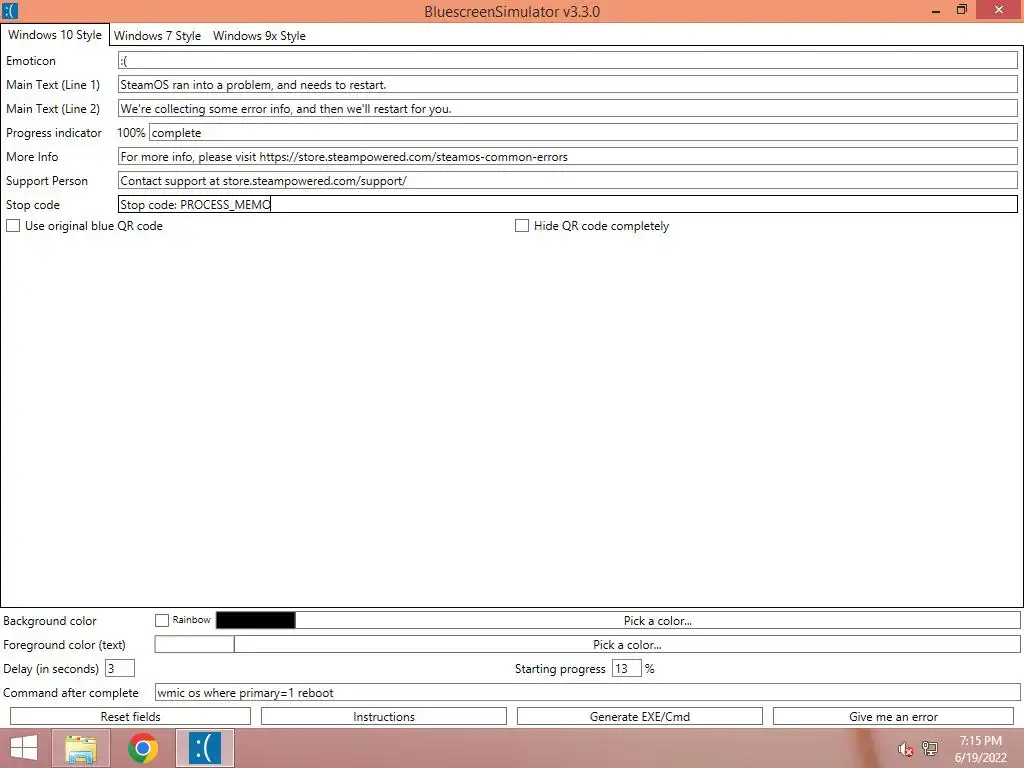Switch to the Windows 7 Style tab
This screenshot has height=768, width=1024.
(157, 36)
